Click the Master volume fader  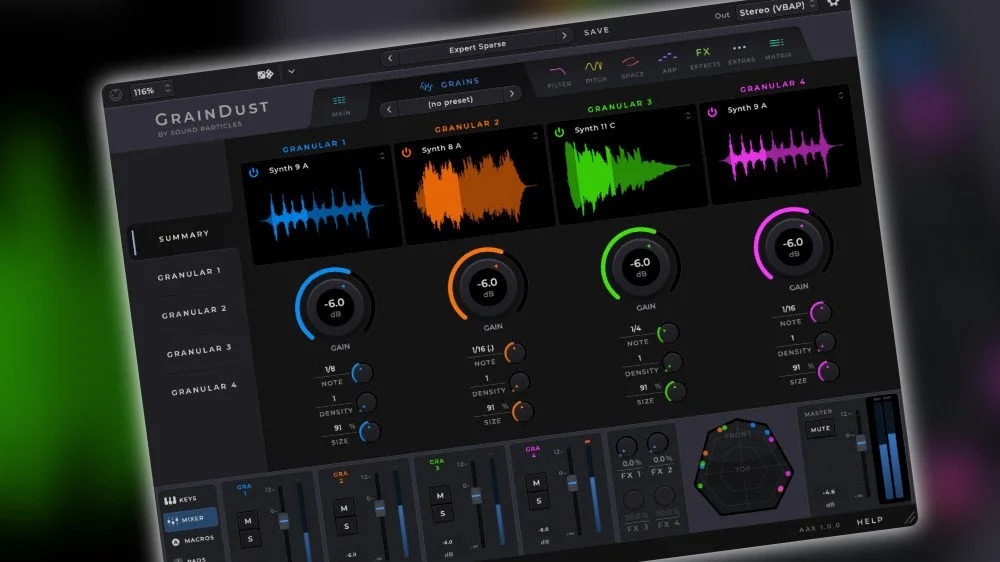861,442
